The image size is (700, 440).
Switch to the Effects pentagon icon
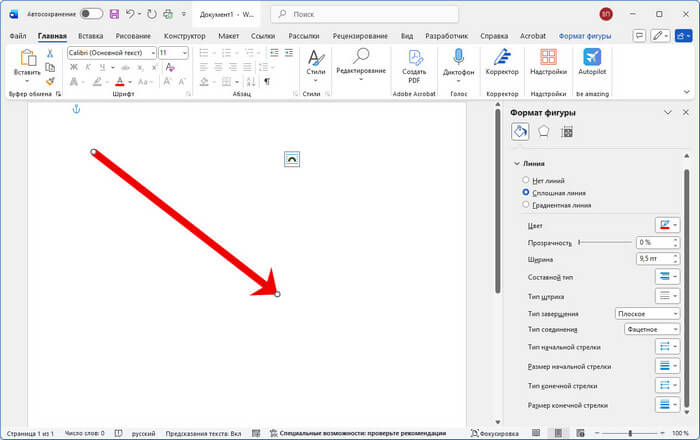pyautogui.click(x=543, y=131)
